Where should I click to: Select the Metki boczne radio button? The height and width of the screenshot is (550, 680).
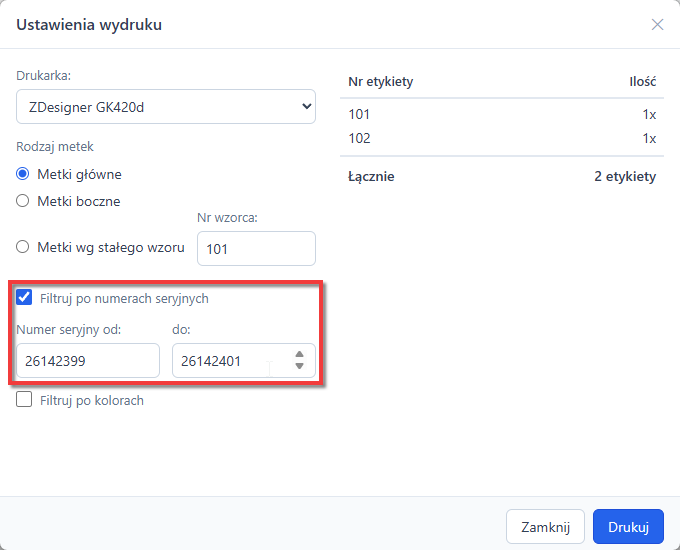pos(23,201)
